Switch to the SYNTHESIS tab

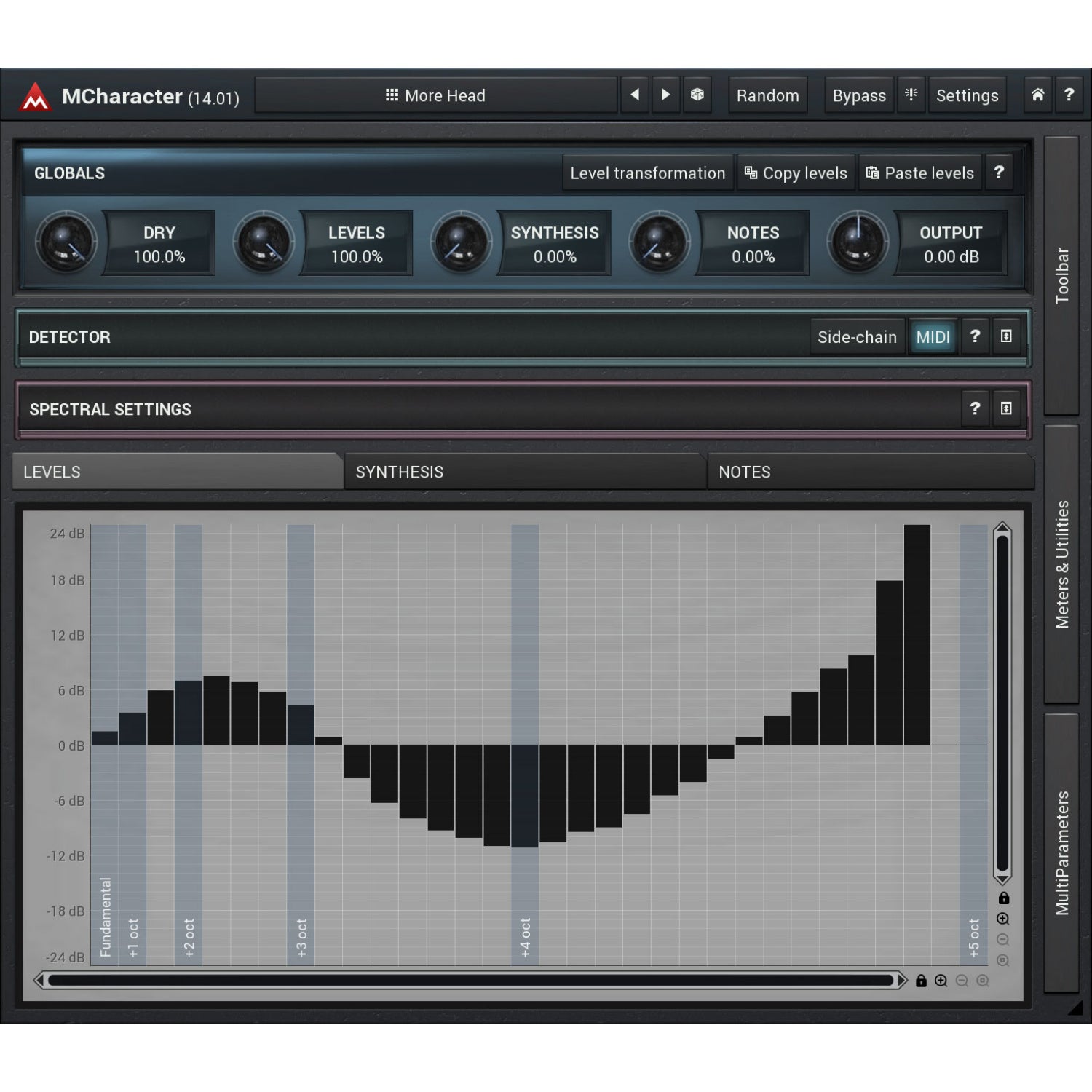524,472
